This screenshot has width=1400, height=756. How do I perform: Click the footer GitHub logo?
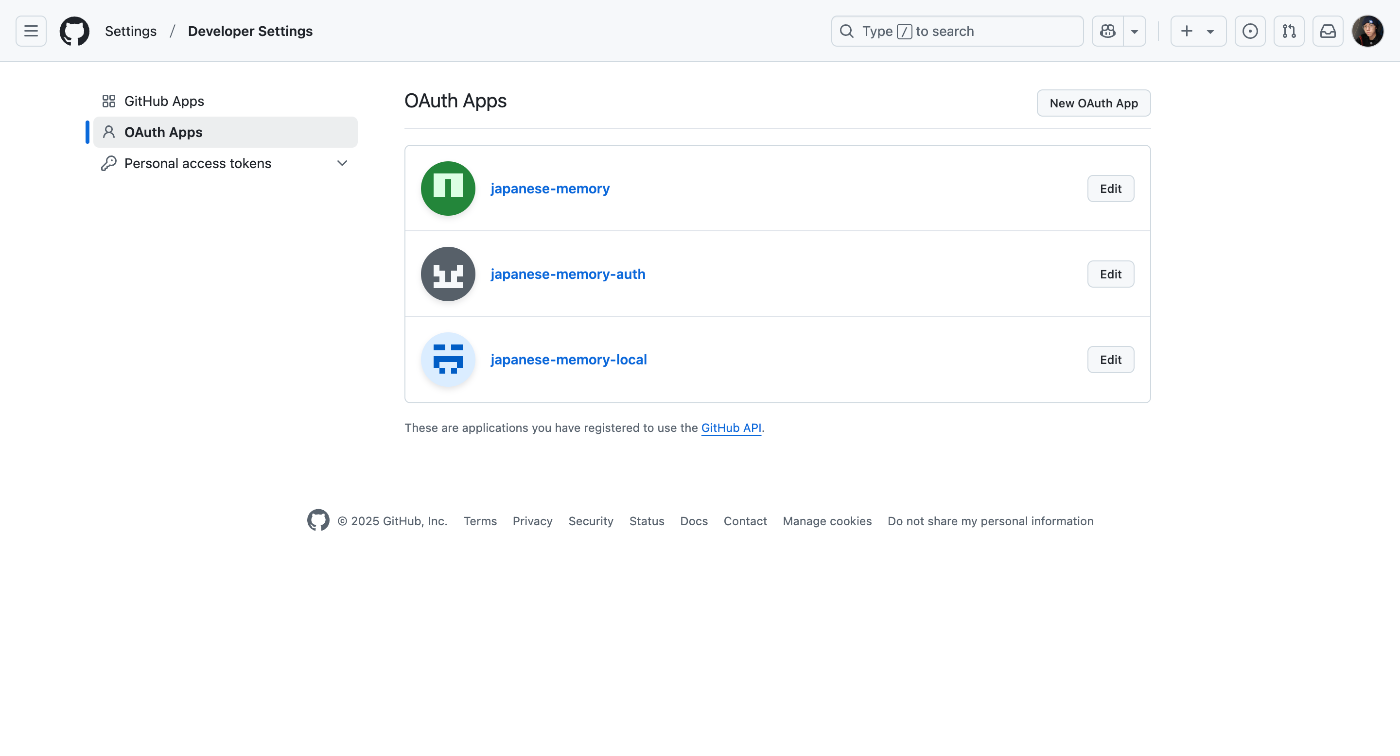[x=318, y=520]
